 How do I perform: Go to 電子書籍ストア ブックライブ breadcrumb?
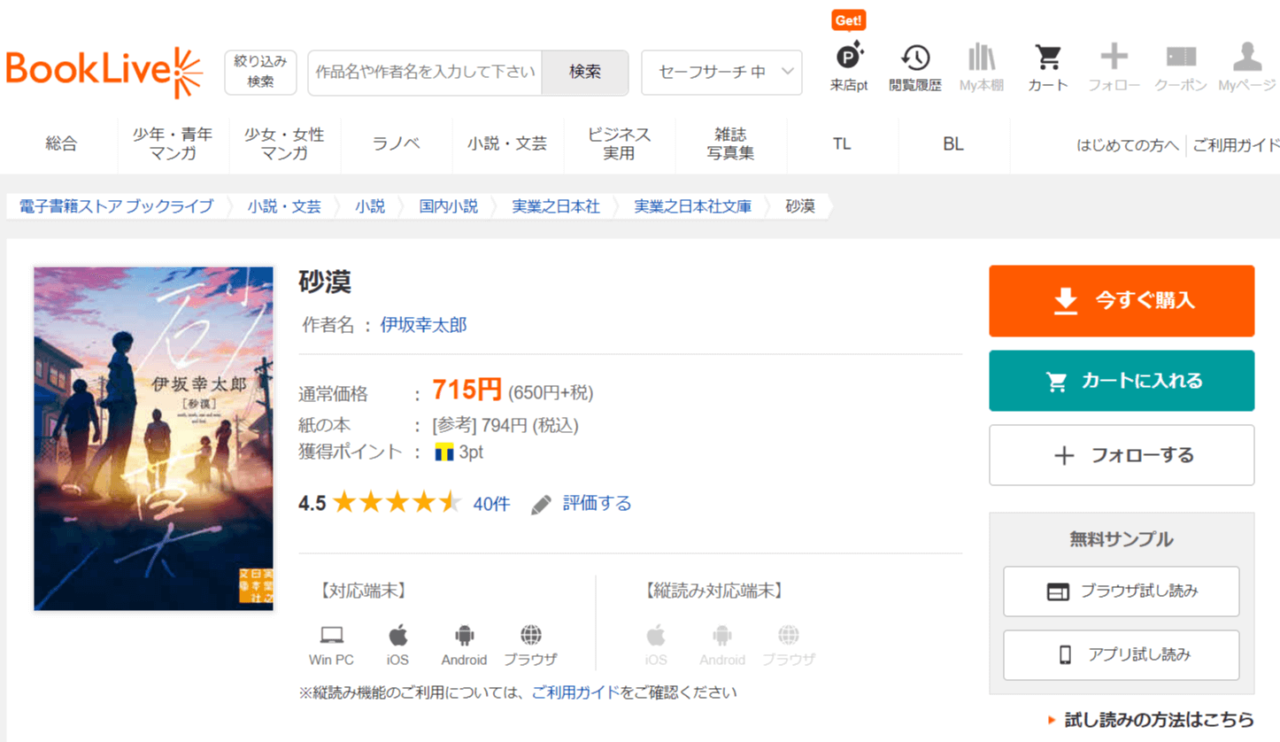[x=116, y=206]
